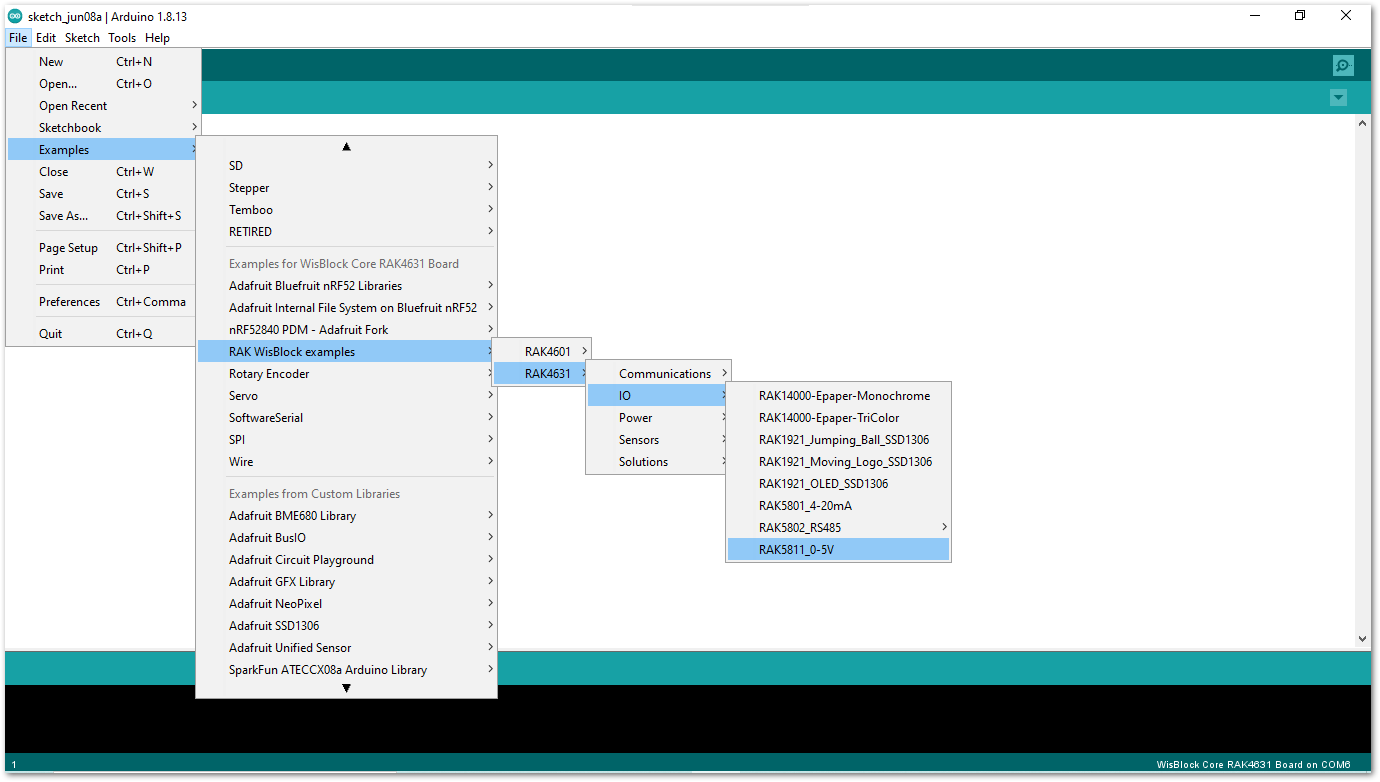Open Adafruit Bluefruit nRF52 Libraries examples
Image resolution: width=1380 pixels, height=782 pixels.
[346, 286]
